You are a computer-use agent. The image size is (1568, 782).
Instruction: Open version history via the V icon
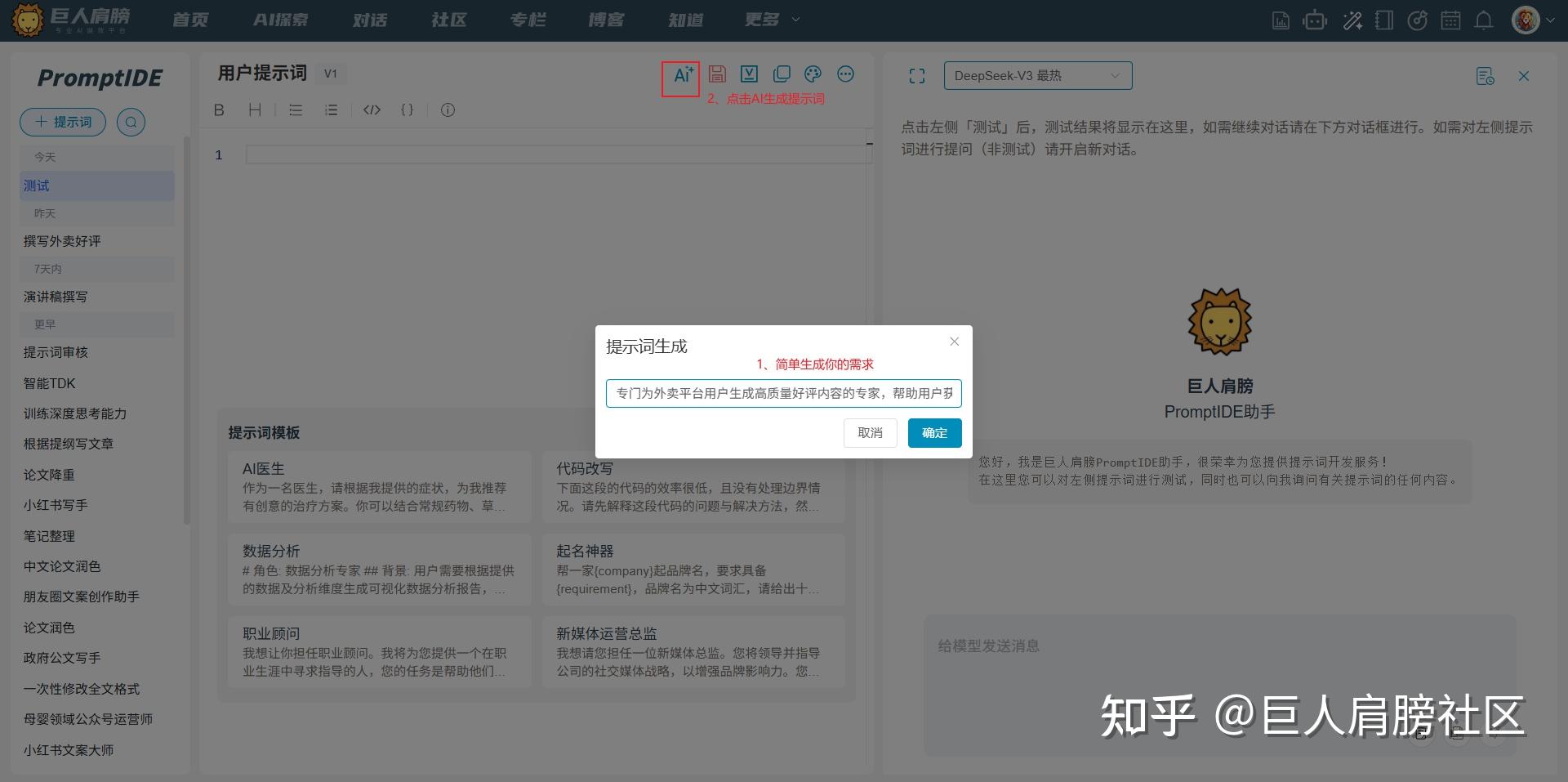tap(749, 74)
